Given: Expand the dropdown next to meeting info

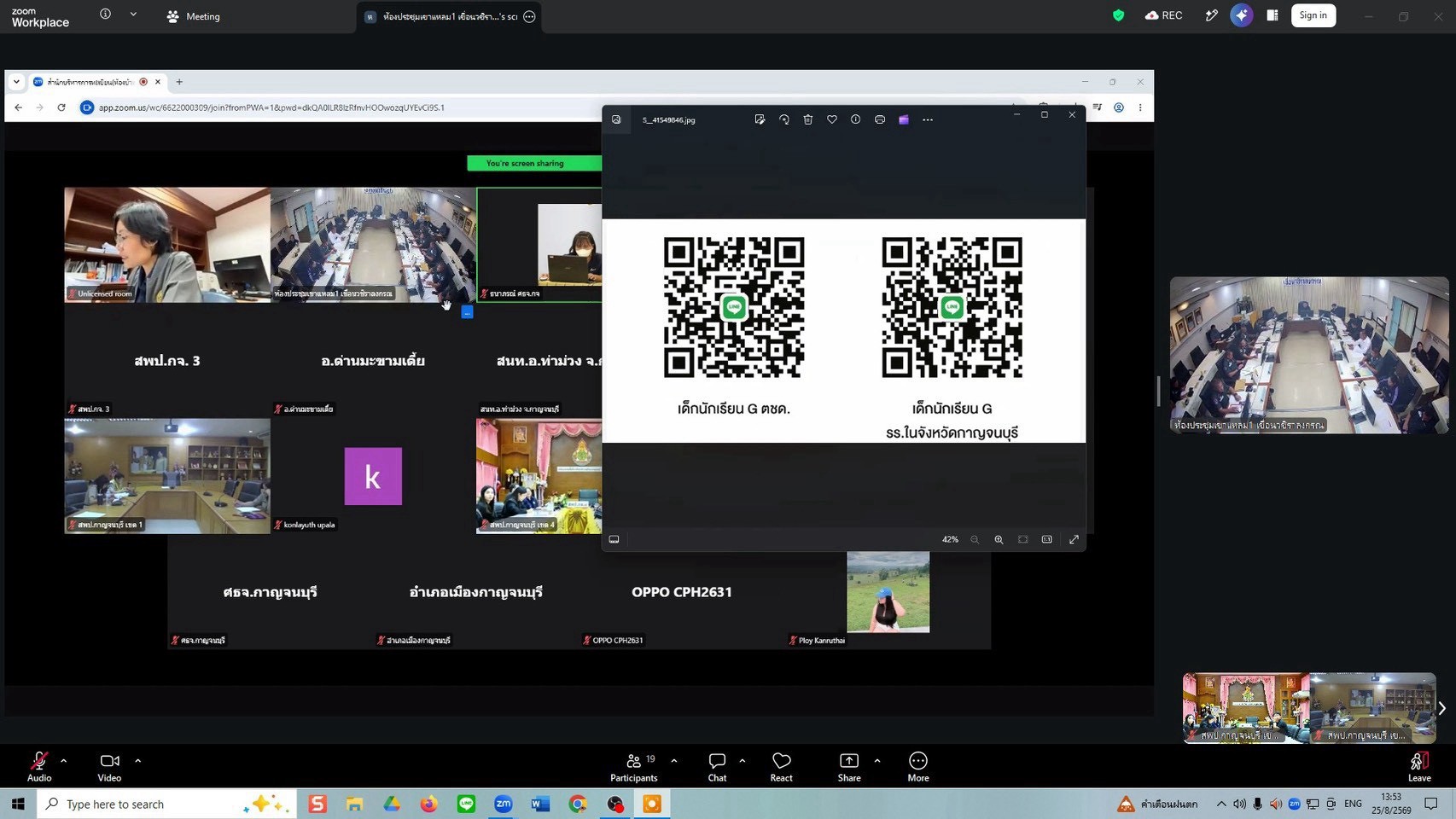Looking at the screenshot, I should click(133, 15).
